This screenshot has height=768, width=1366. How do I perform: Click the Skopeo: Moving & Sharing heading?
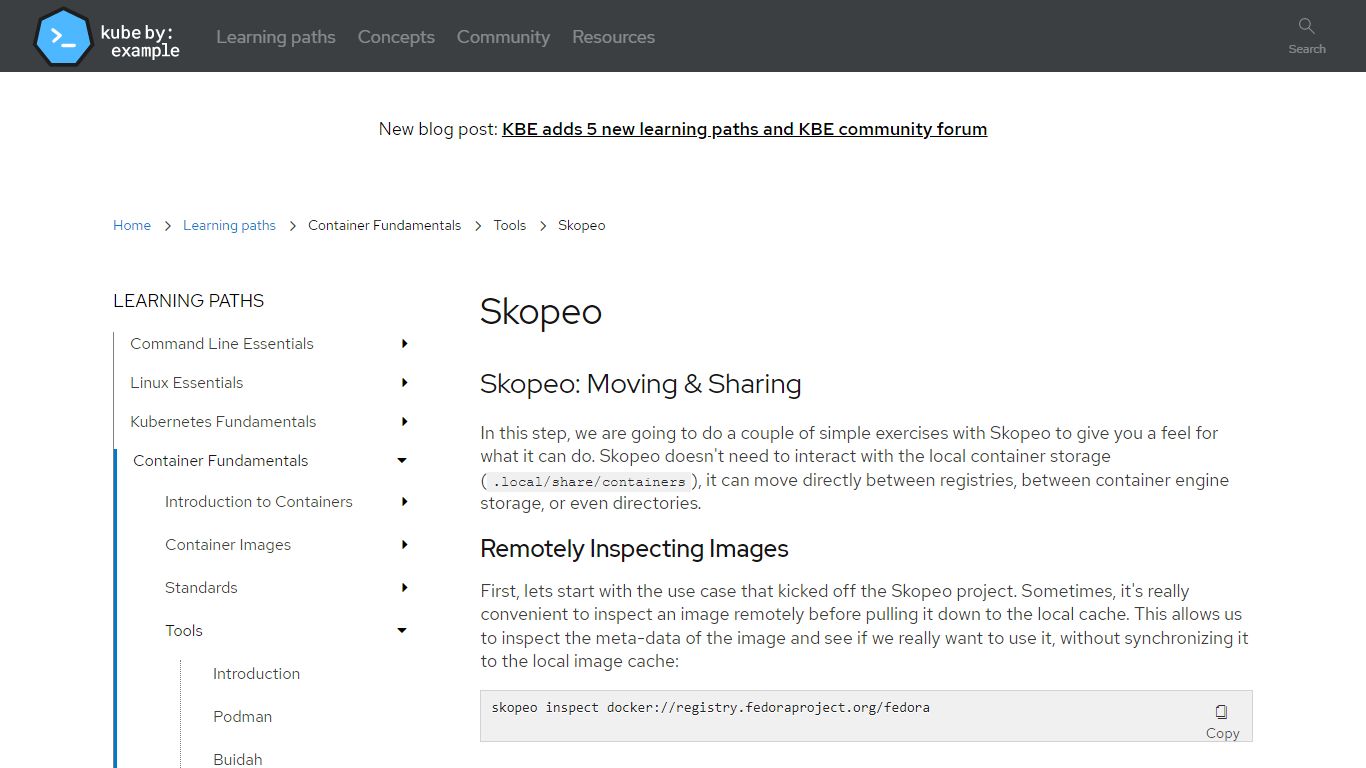point(641,384)
